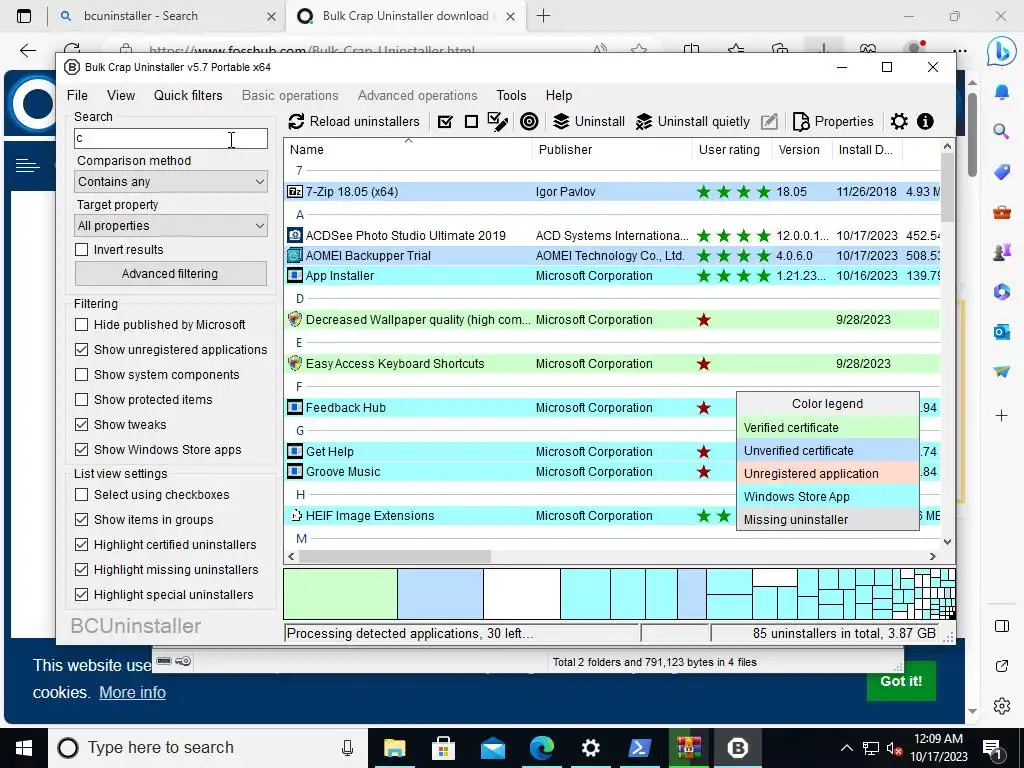This screenshot has height=768, width=1024.
Task: Click the Reload uninstallers icon
Action: 296,121
